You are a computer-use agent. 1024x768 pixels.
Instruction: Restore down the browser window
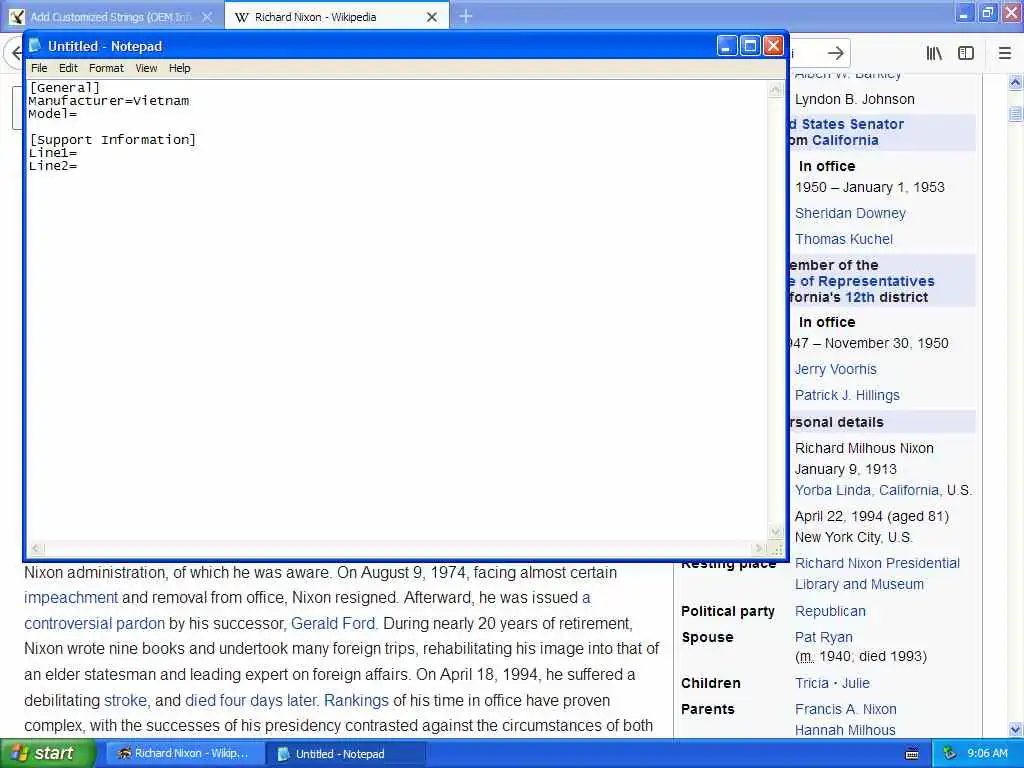[x=987, y=13]
